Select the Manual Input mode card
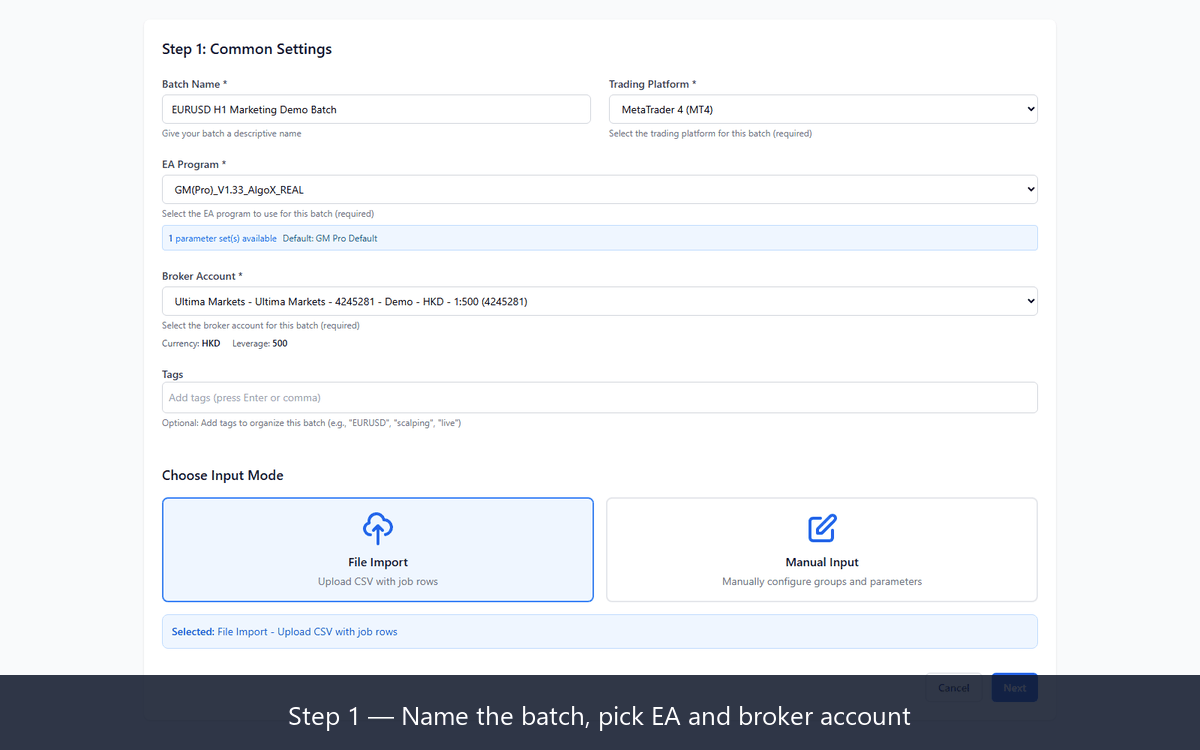 [x=822, y=550]
